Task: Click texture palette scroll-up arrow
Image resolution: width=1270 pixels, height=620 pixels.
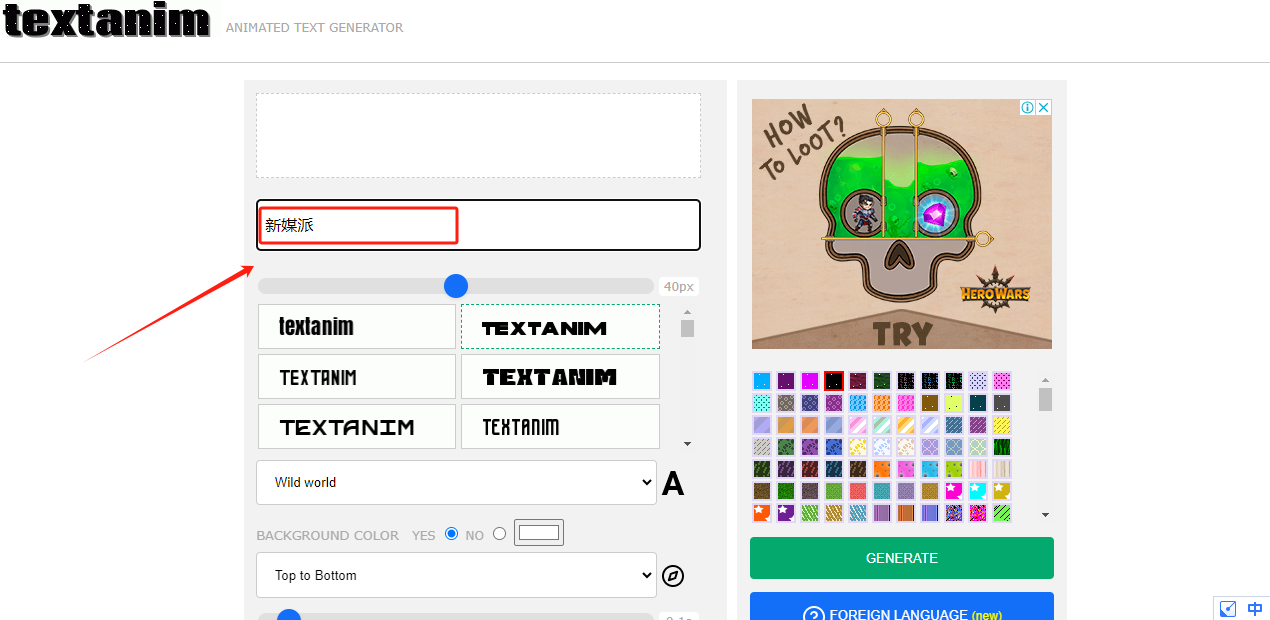Action: coord(1046,380)
